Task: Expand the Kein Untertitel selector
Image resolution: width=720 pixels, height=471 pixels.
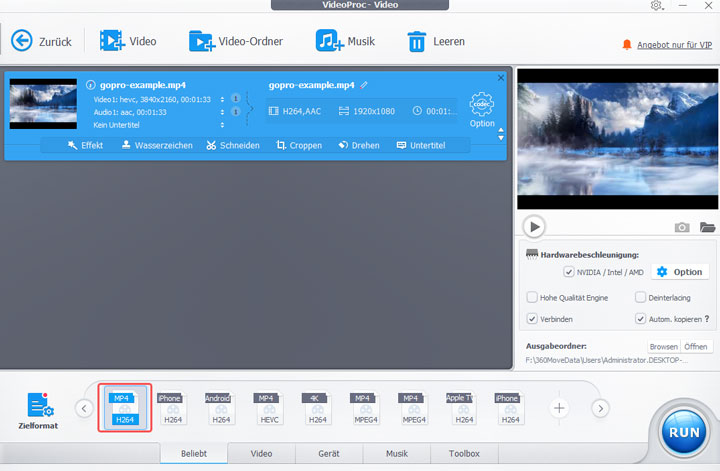Action: click(222, 125)
